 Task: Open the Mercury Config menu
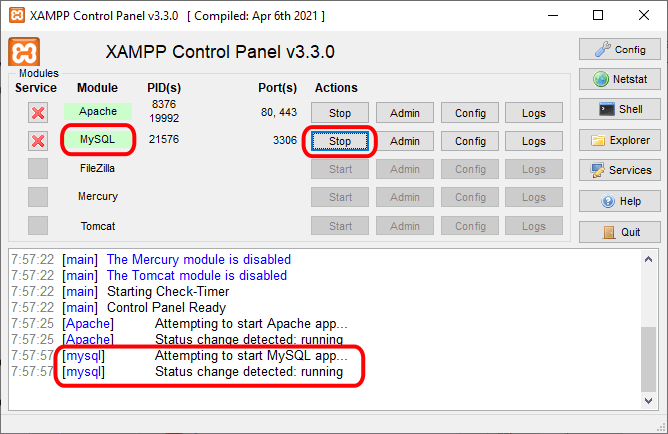(470, 197)
